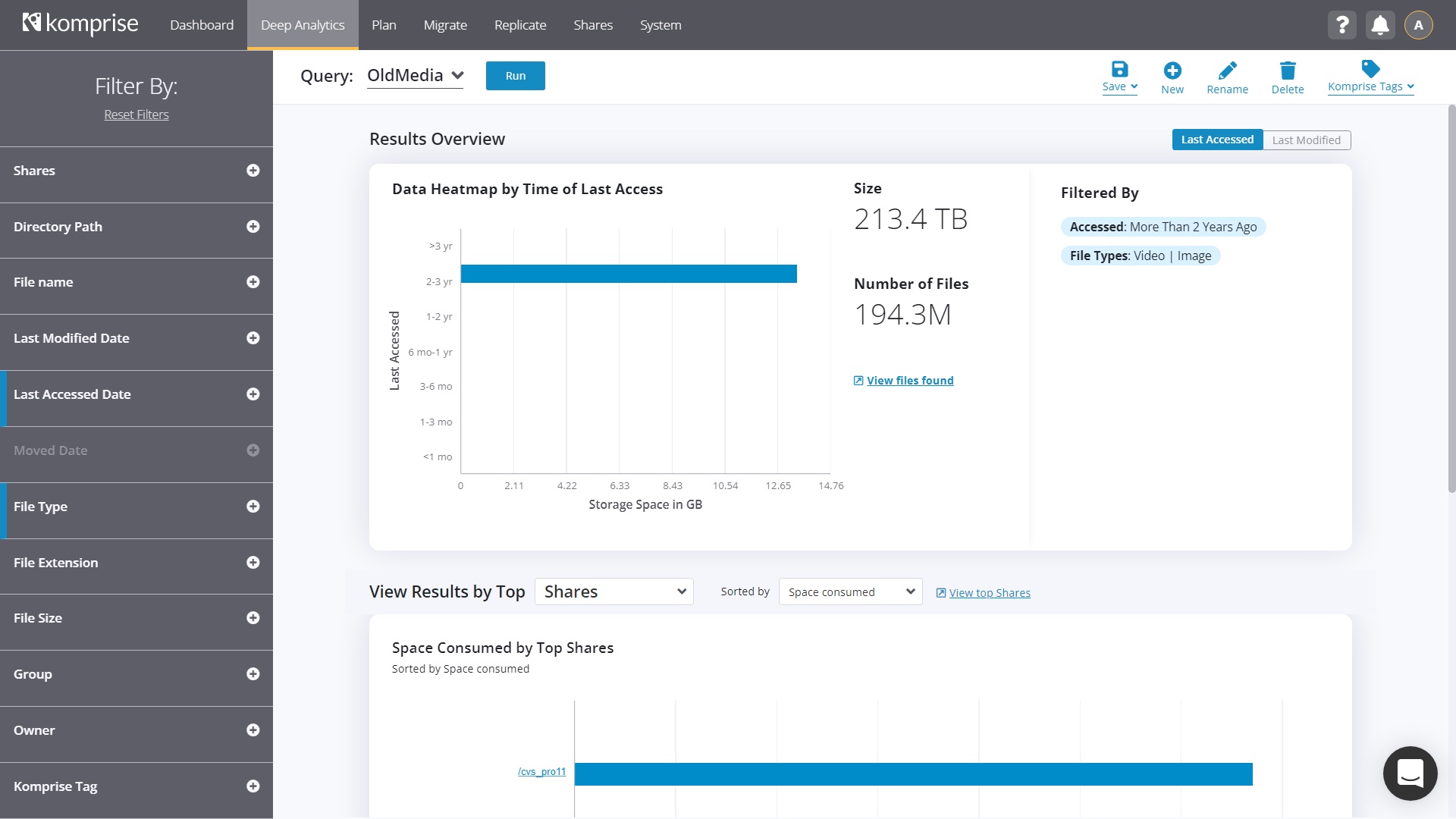
Task: Open View Results by Shares dropdown
Action: [613, 592]
